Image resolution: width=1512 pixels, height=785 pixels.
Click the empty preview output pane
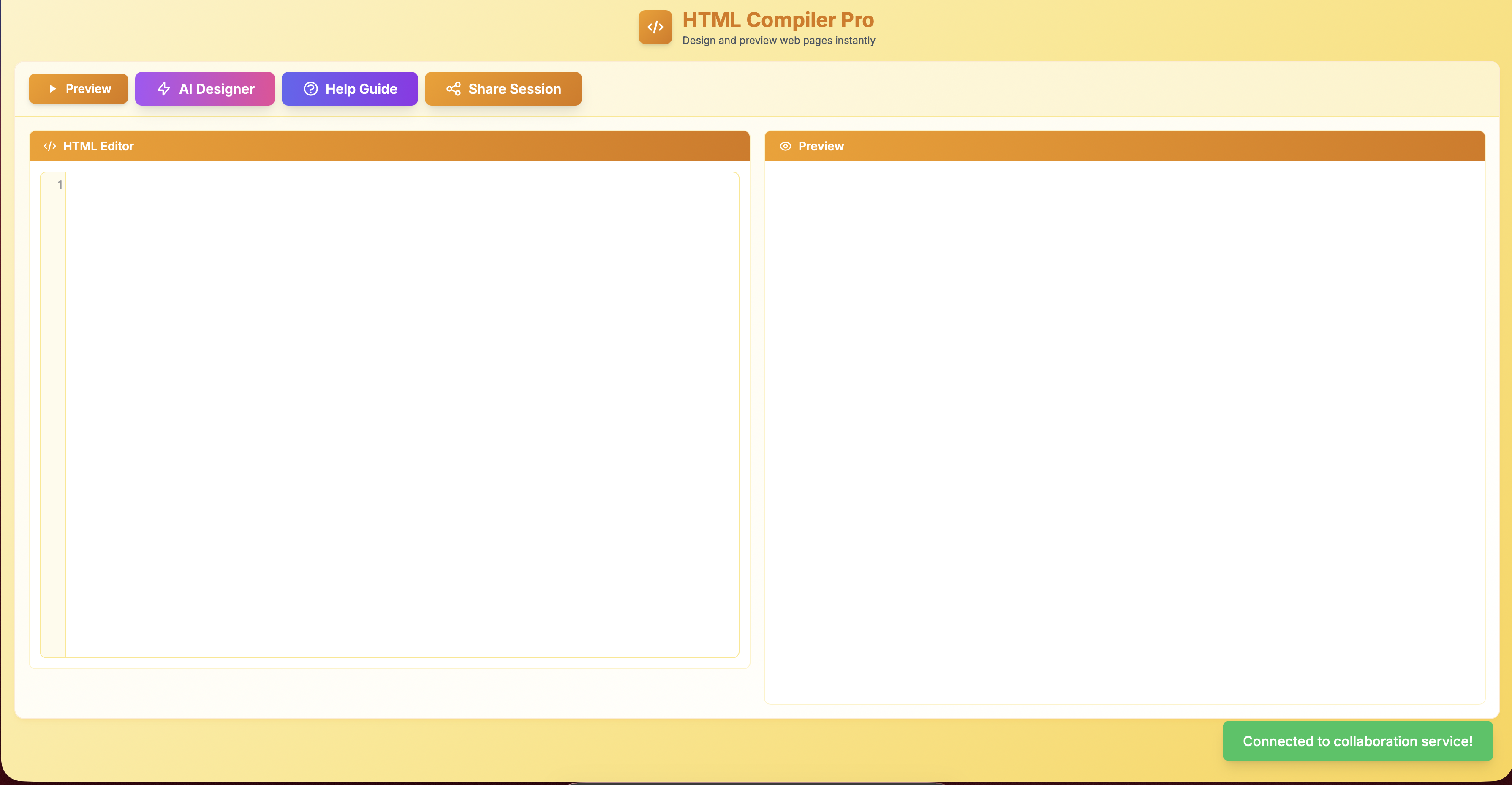click(1125, 432)
